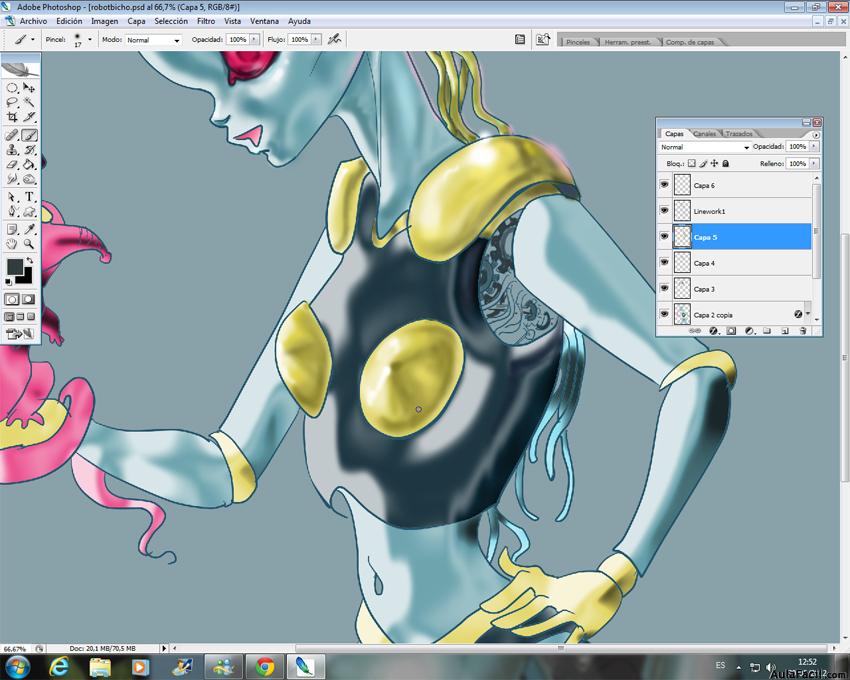Select the Lasso tool
The width and height of the screenshot is (850, 680).
[x=12, y=102]
